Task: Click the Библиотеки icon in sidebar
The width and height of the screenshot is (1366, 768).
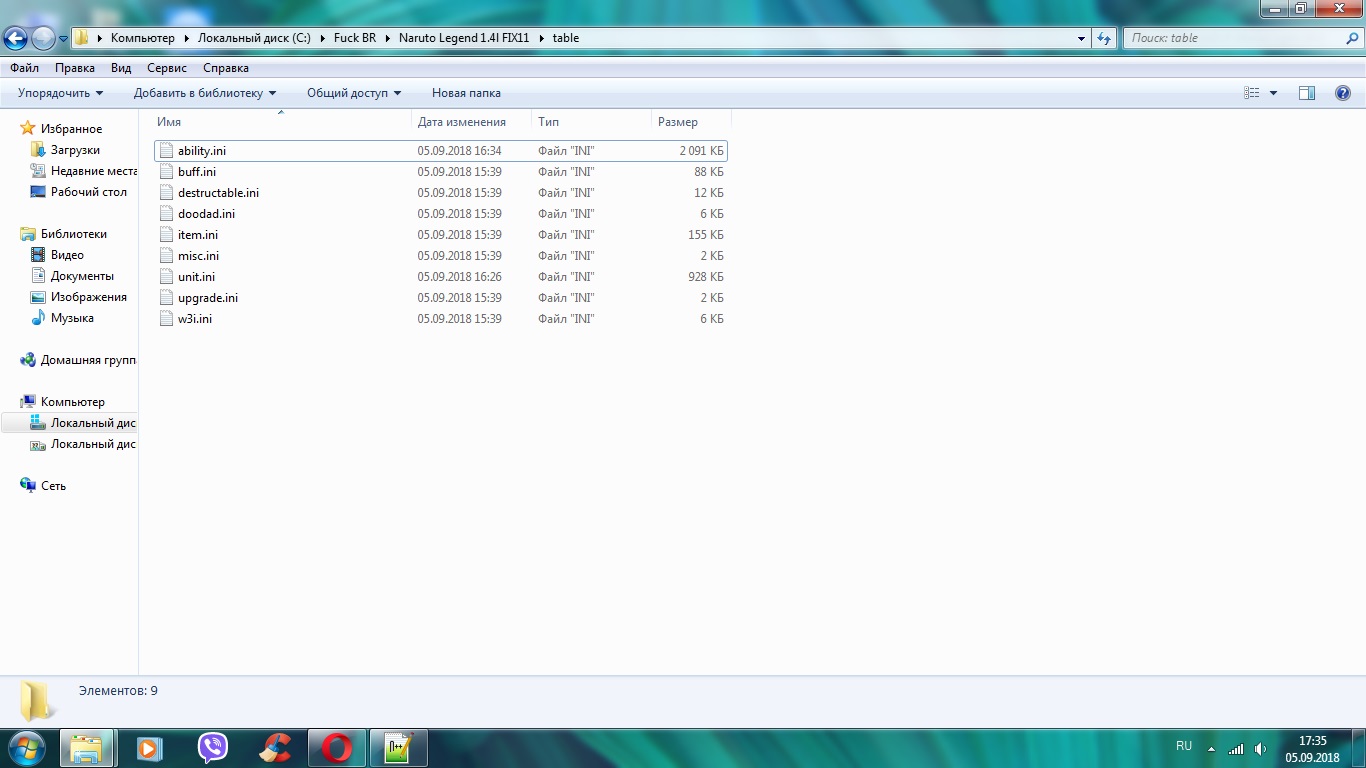Action: [28, 234]
